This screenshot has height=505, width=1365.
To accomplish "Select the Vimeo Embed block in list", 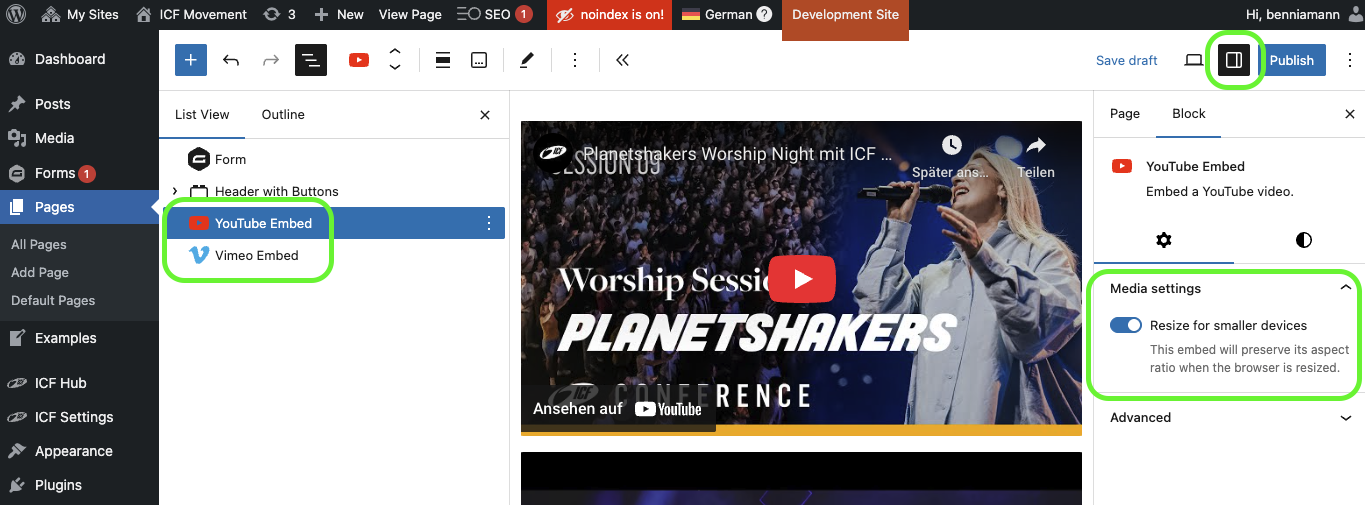I will tap(256, 255).
